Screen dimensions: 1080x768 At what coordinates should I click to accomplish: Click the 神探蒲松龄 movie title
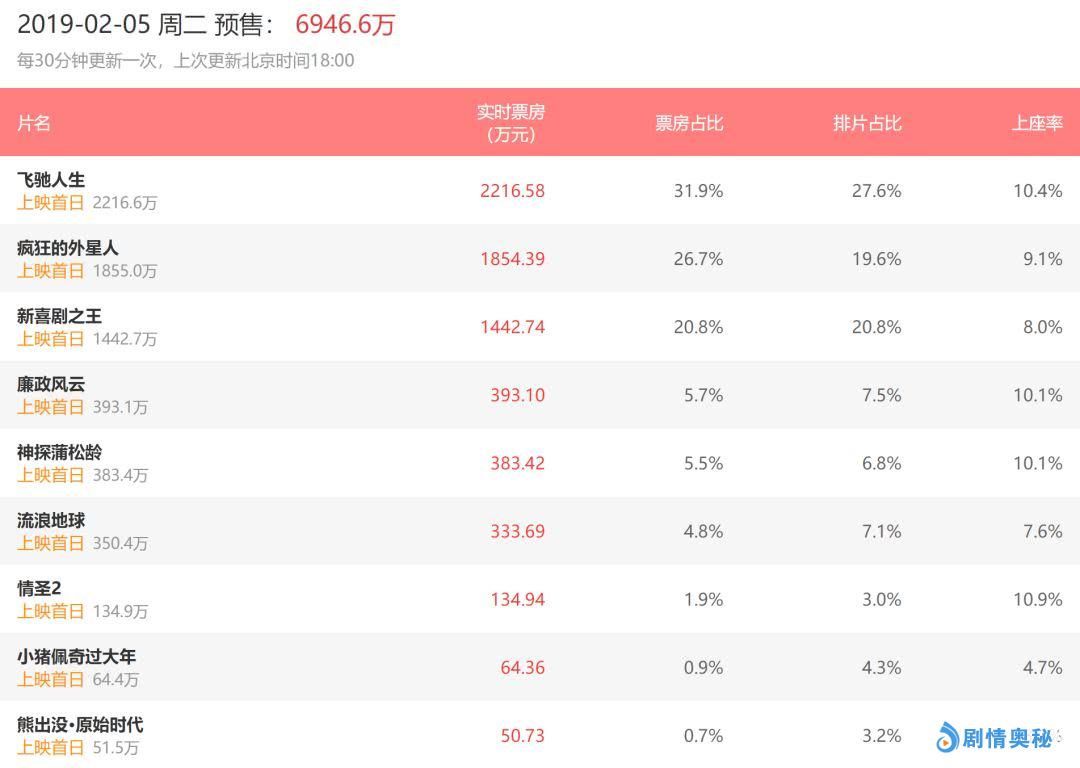(59, 452)
